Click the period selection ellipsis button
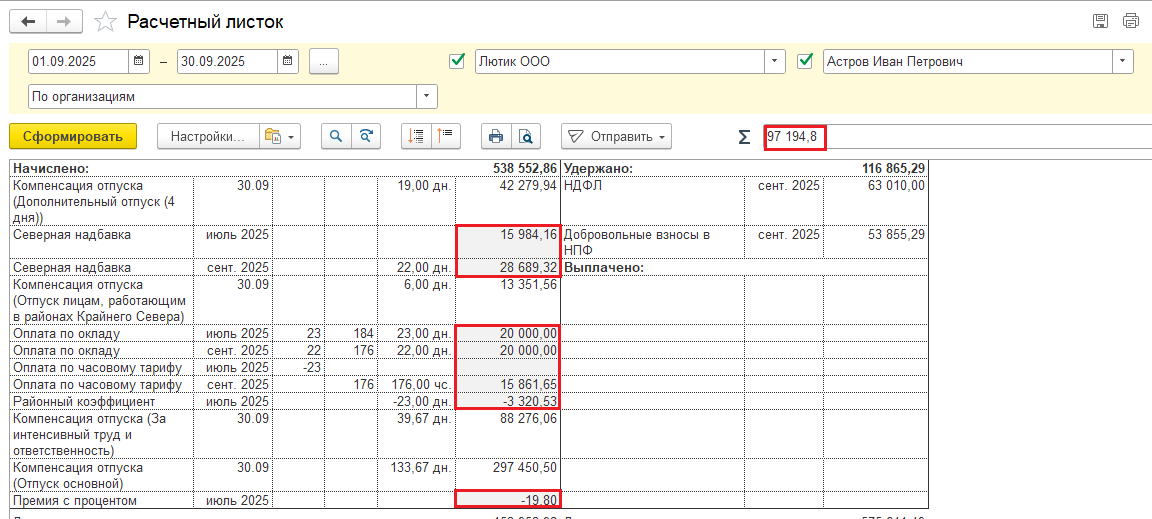This screenshot has width=1152, height=519. (324, 62)
